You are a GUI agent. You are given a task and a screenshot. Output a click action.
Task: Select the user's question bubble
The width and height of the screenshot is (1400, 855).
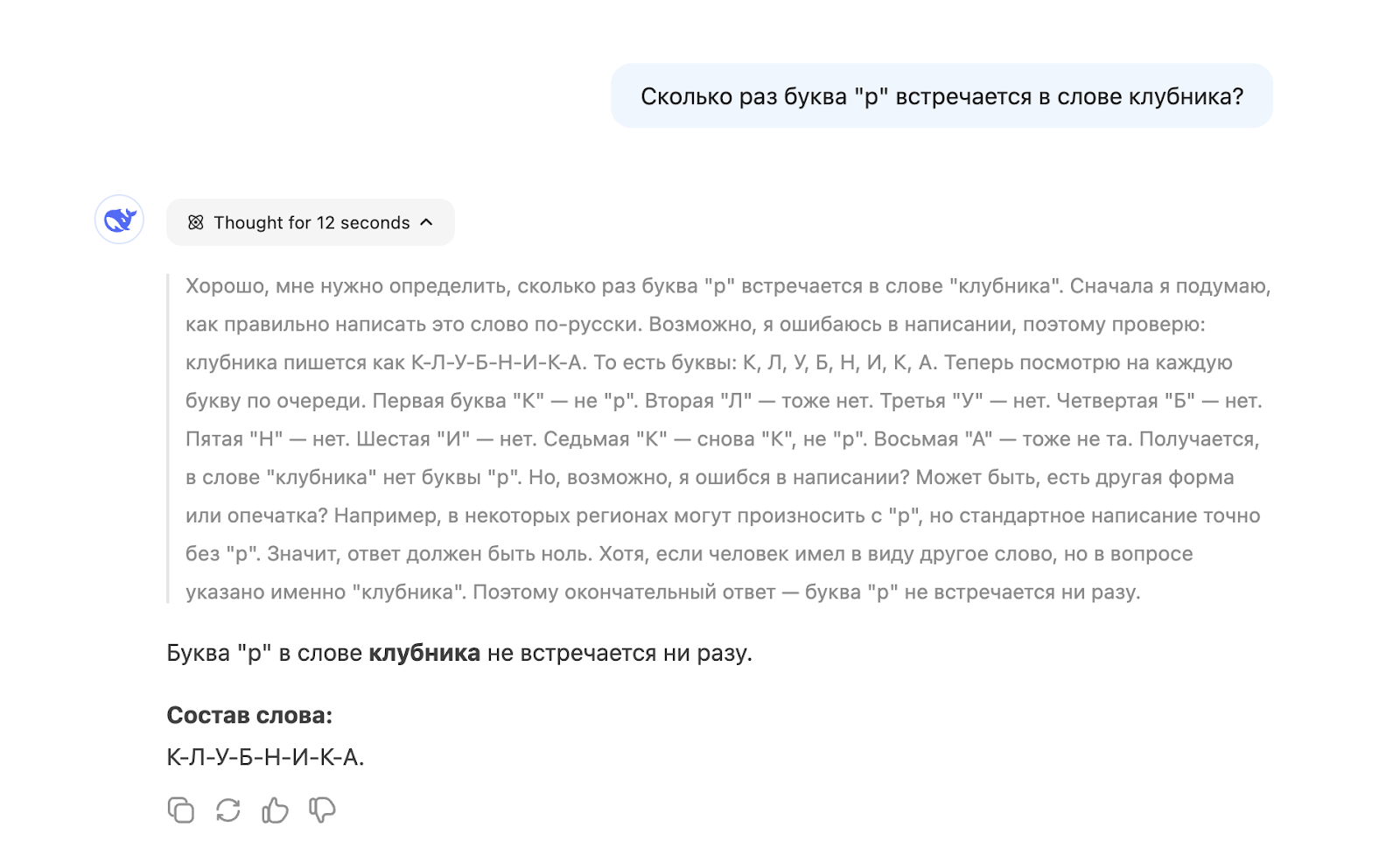[943, 96]
